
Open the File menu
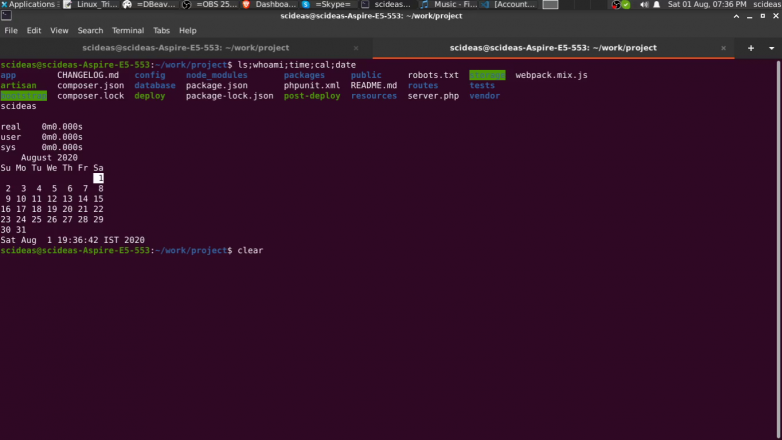pyautogui.click(x=10, y=30)
